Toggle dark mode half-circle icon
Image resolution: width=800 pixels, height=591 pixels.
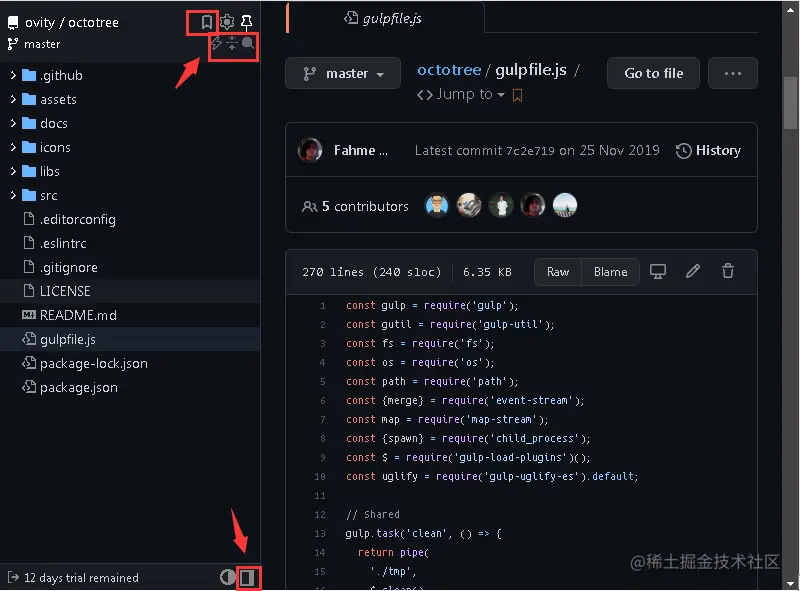tap(228, 578)
